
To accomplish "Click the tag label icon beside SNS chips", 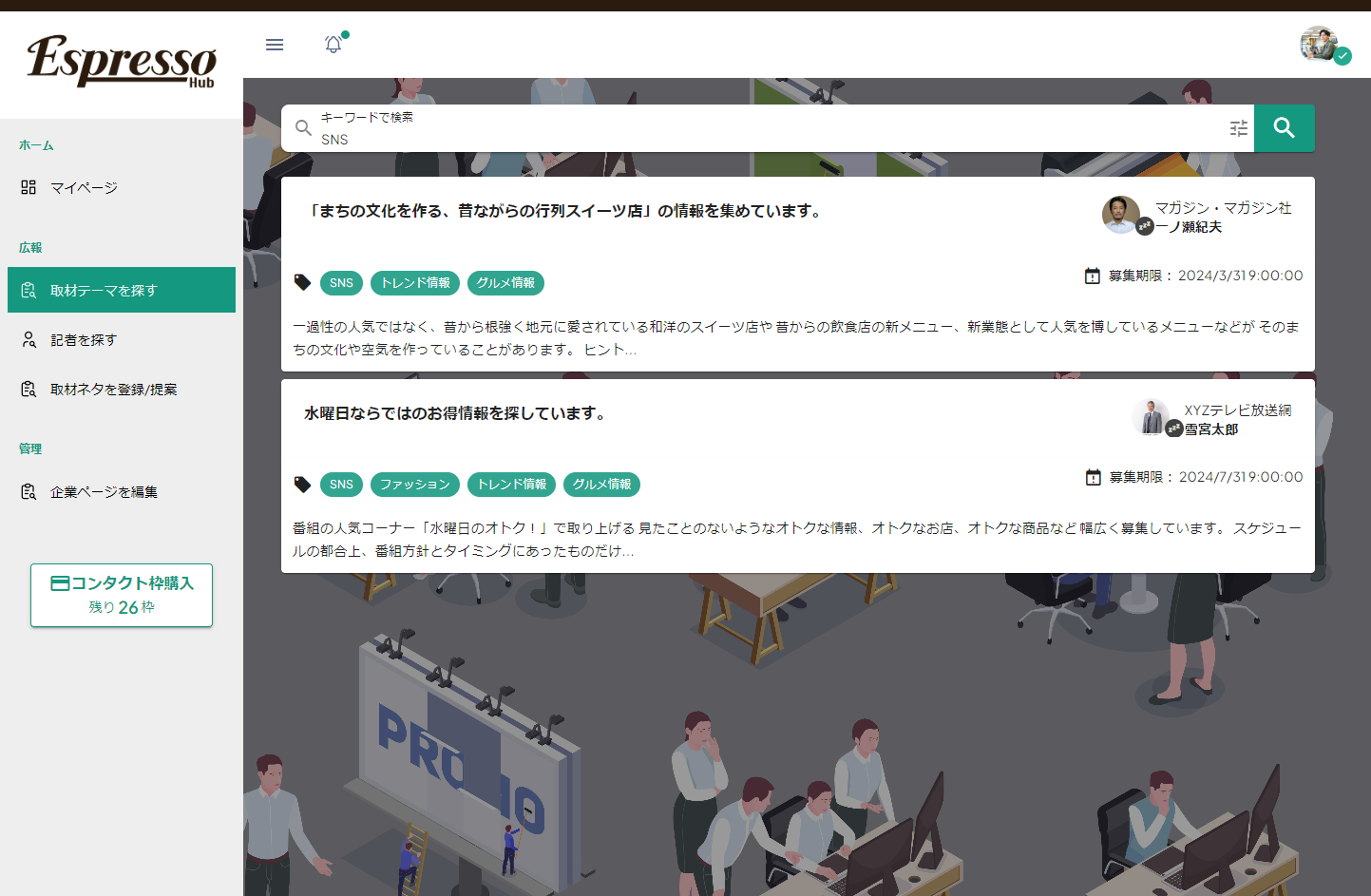I will point(302,281).
